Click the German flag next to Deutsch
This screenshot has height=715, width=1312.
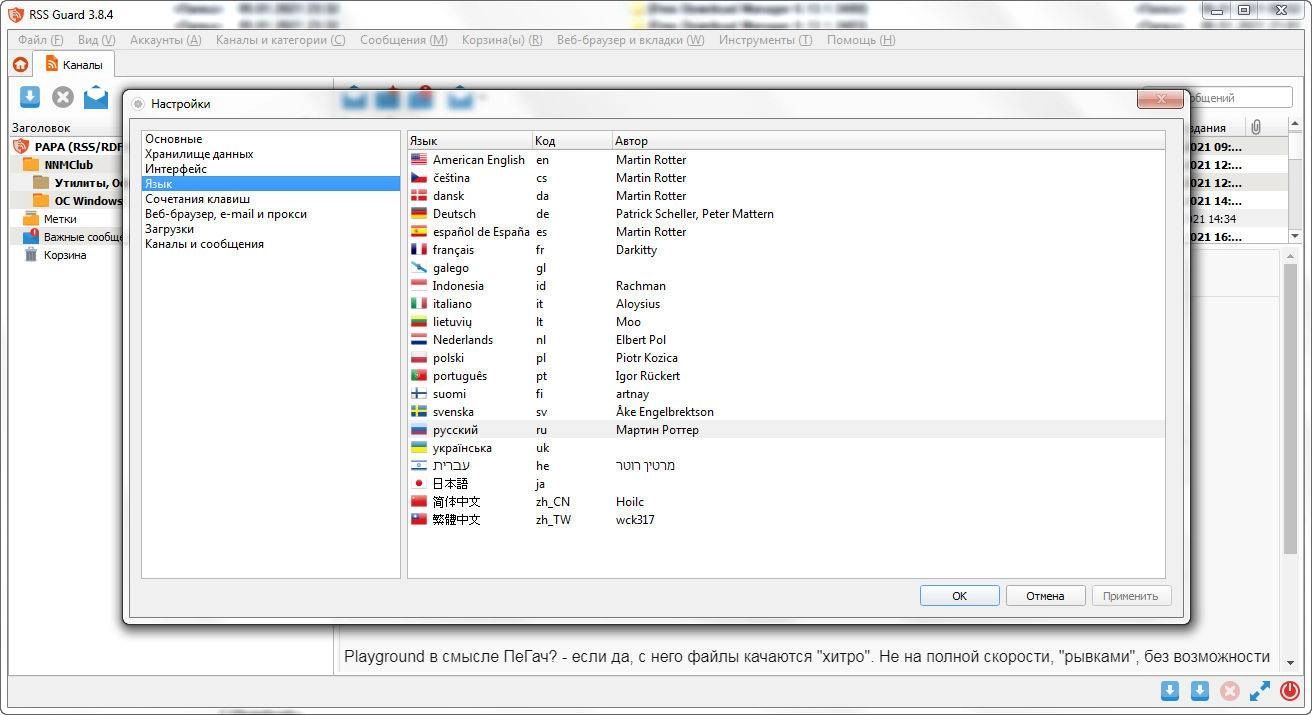[x=419, y=214]
